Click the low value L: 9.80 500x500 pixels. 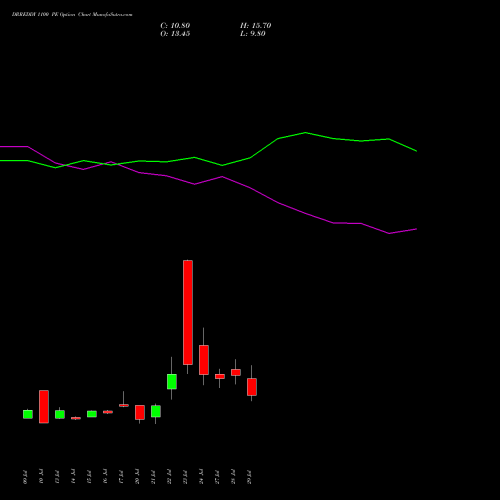pyautogui.click(x=253, y=34)
